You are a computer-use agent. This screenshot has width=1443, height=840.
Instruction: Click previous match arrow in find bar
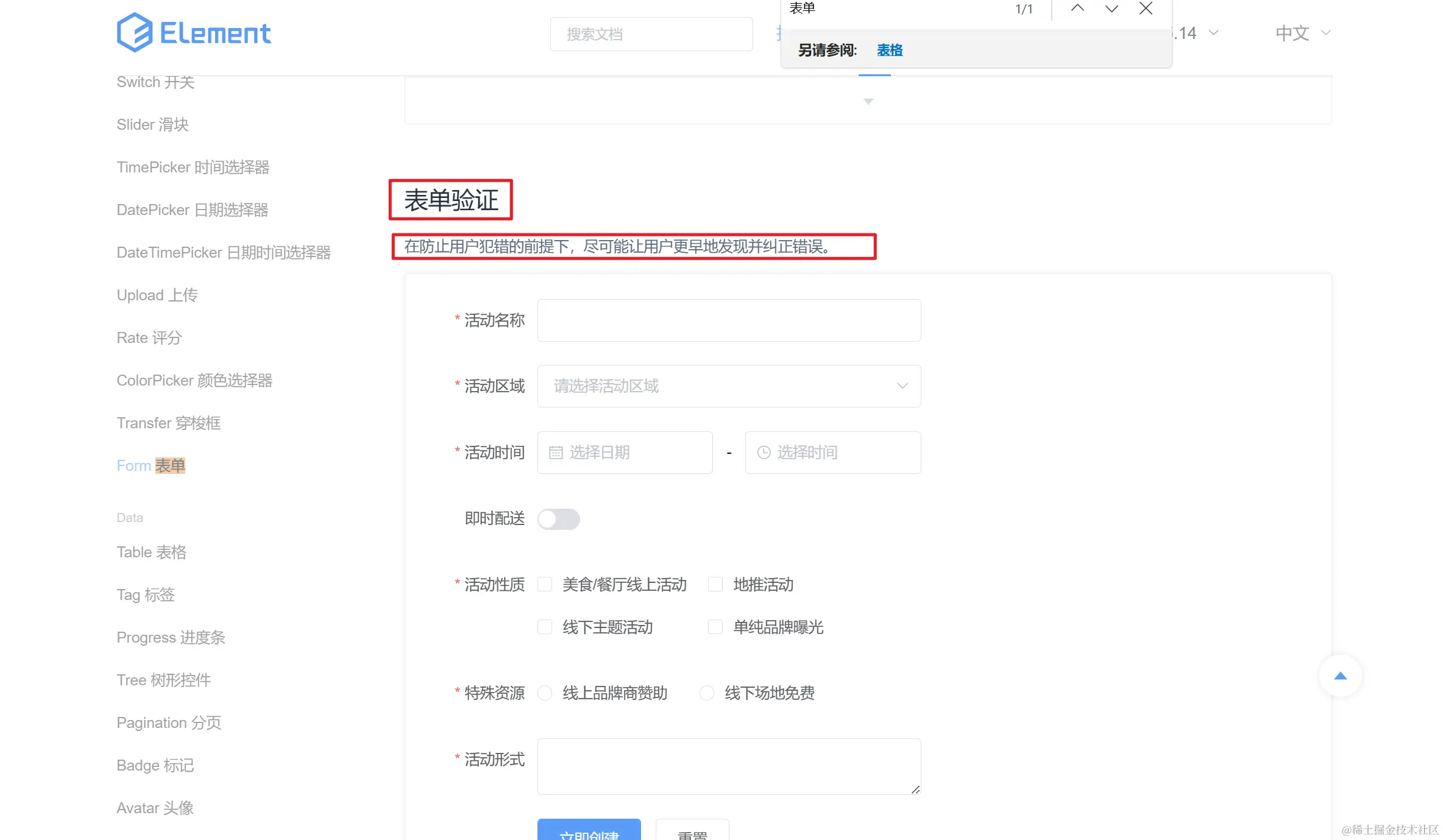(x=1077, y=9)
